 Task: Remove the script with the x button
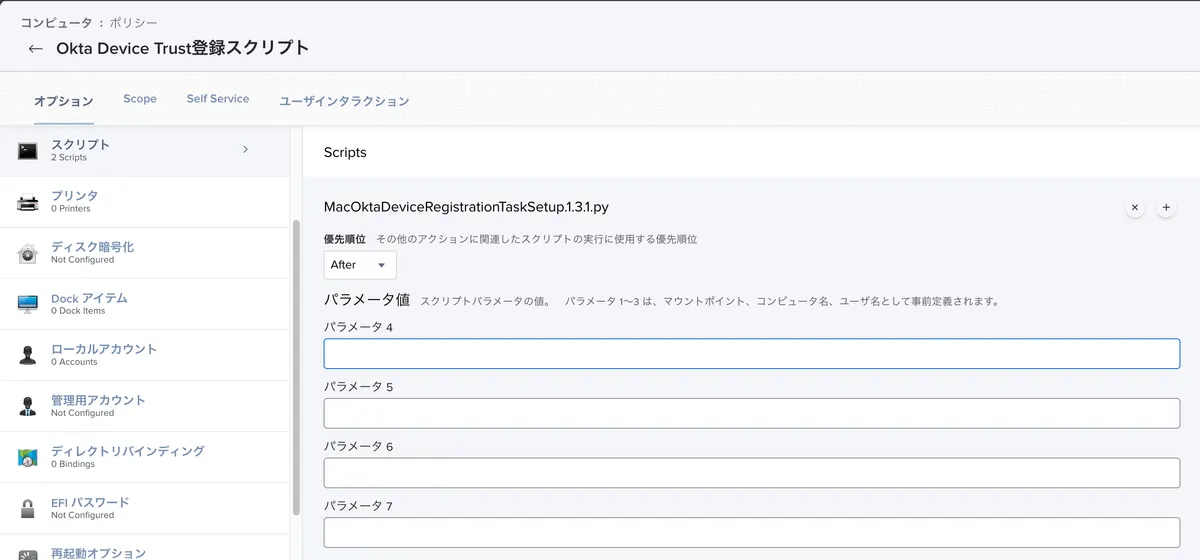coord(1135,207)
